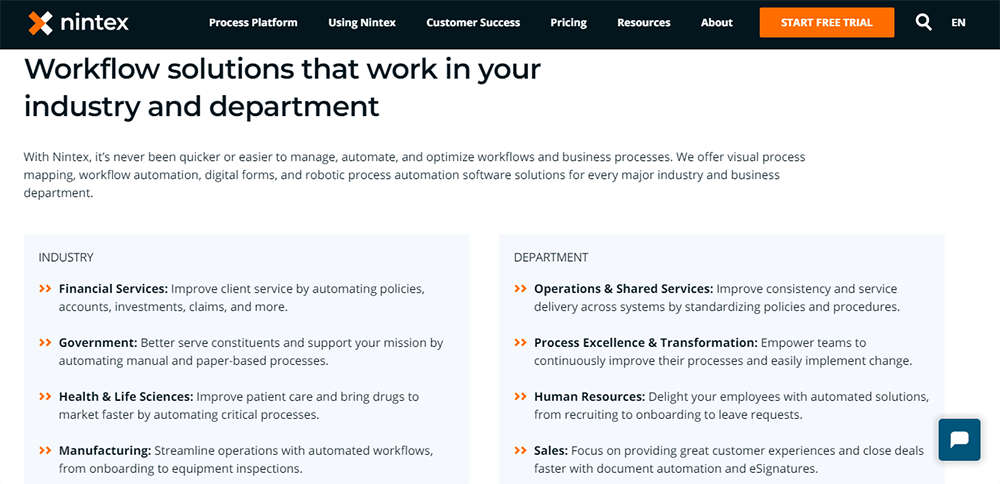
Task: Click the arrows icon beside Manufacturing
Action: (45, 451)
